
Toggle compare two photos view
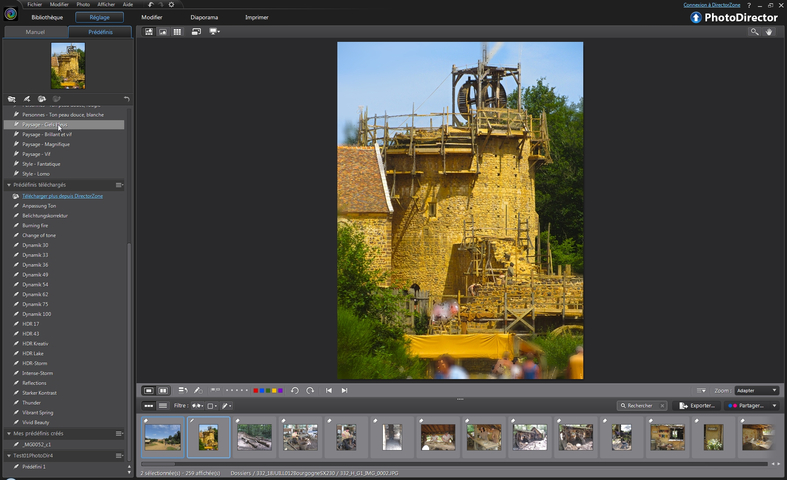point(163,390)
